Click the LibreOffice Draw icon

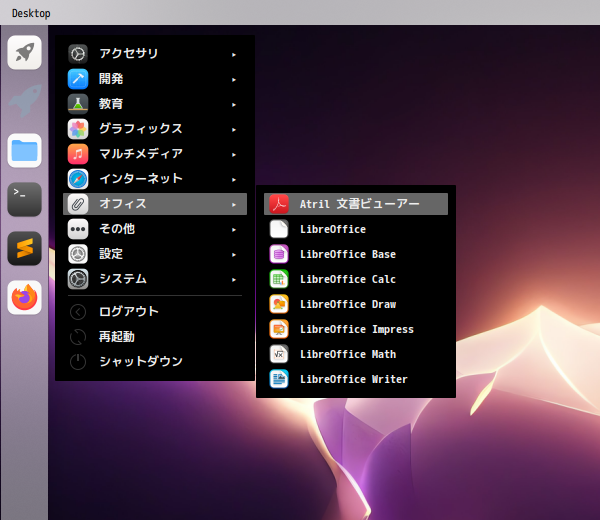[279, 304]
